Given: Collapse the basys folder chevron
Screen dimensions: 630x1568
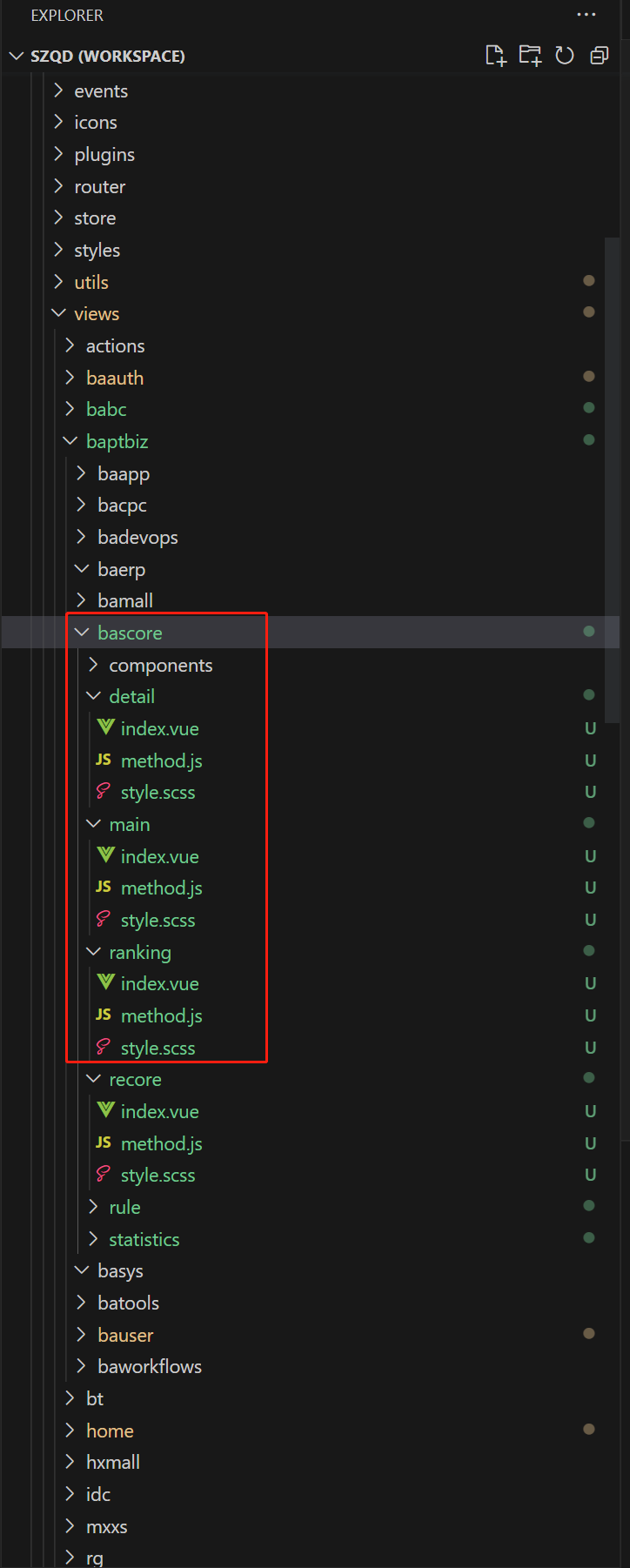Looking at the screenshot, I should [82, 1270].
